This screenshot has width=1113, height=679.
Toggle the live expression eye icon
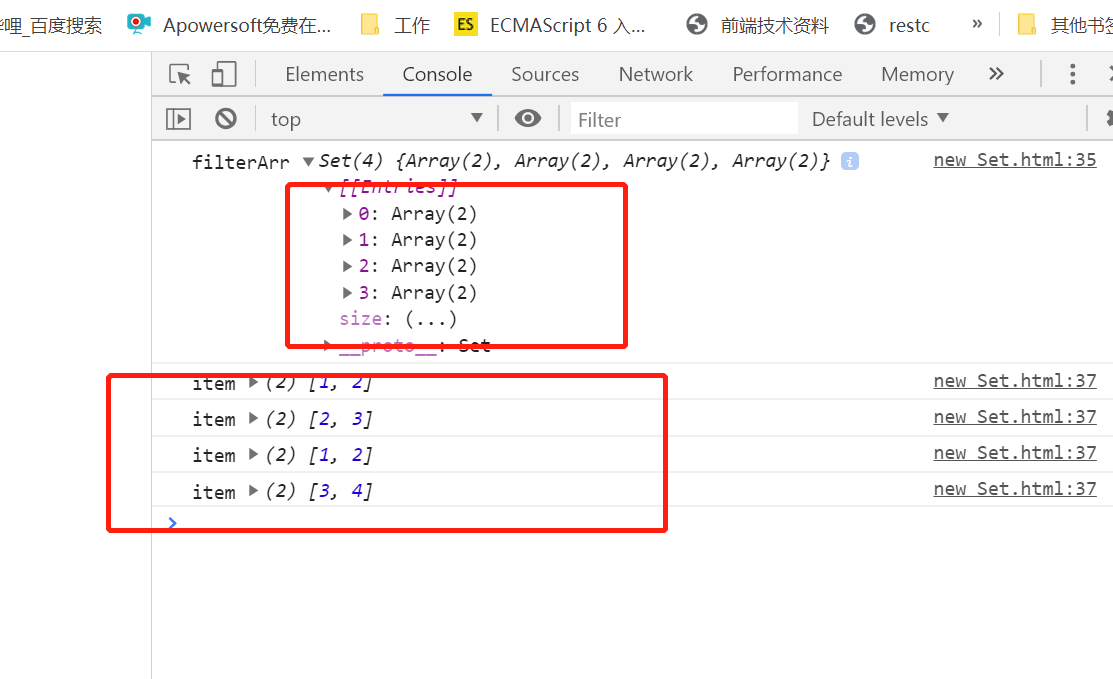tap(527, 118)
